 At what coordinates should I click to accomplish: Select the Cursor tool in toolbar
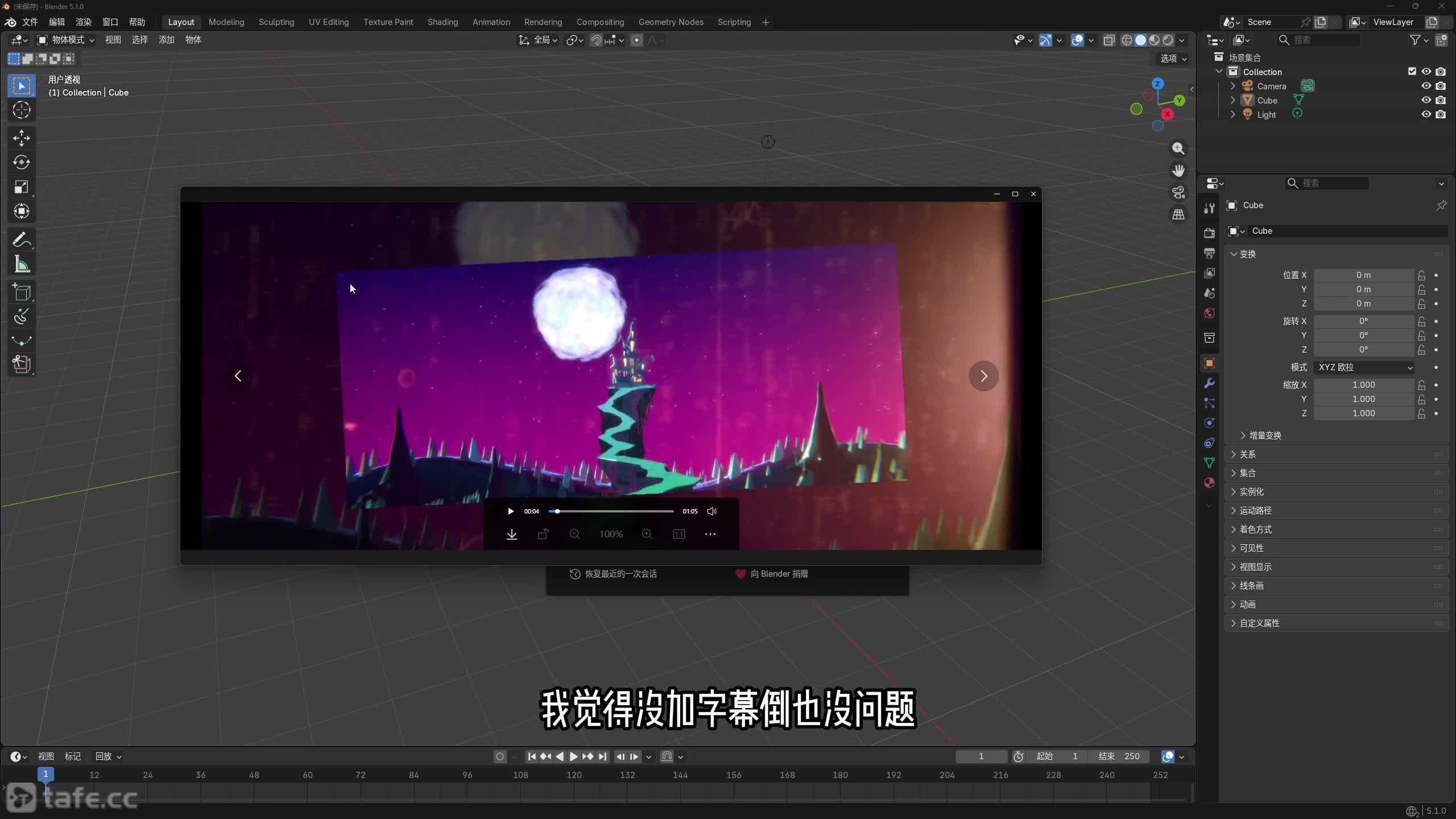point(22,110)
